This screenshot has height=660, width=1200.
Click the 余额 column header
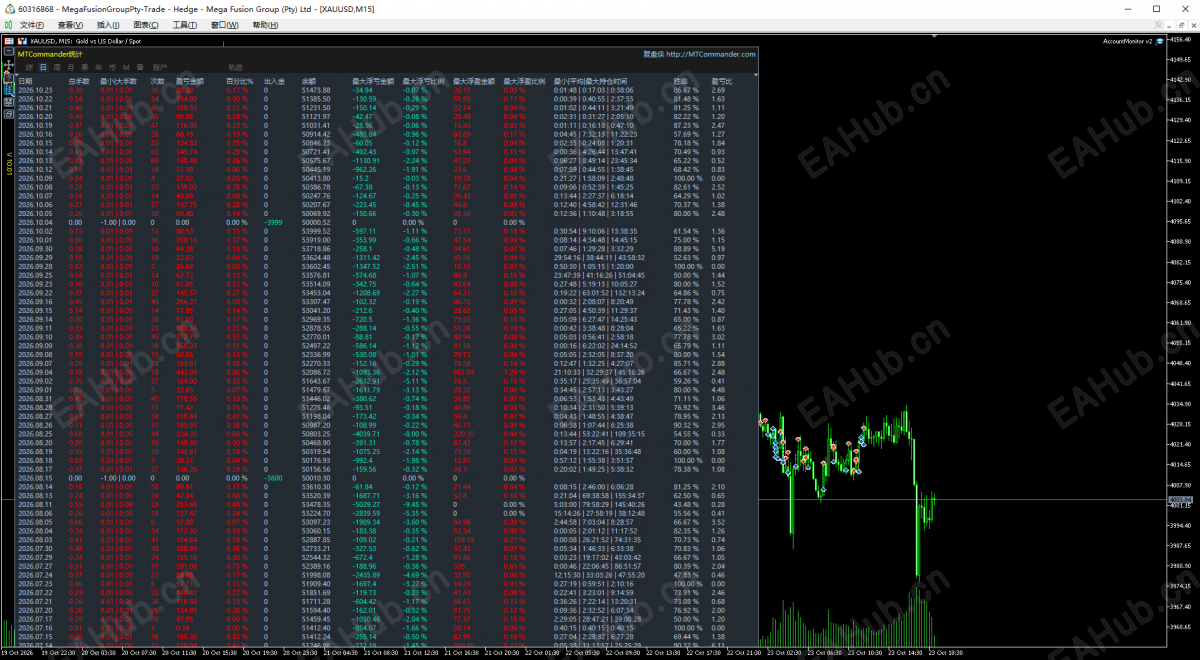[307, 81]
